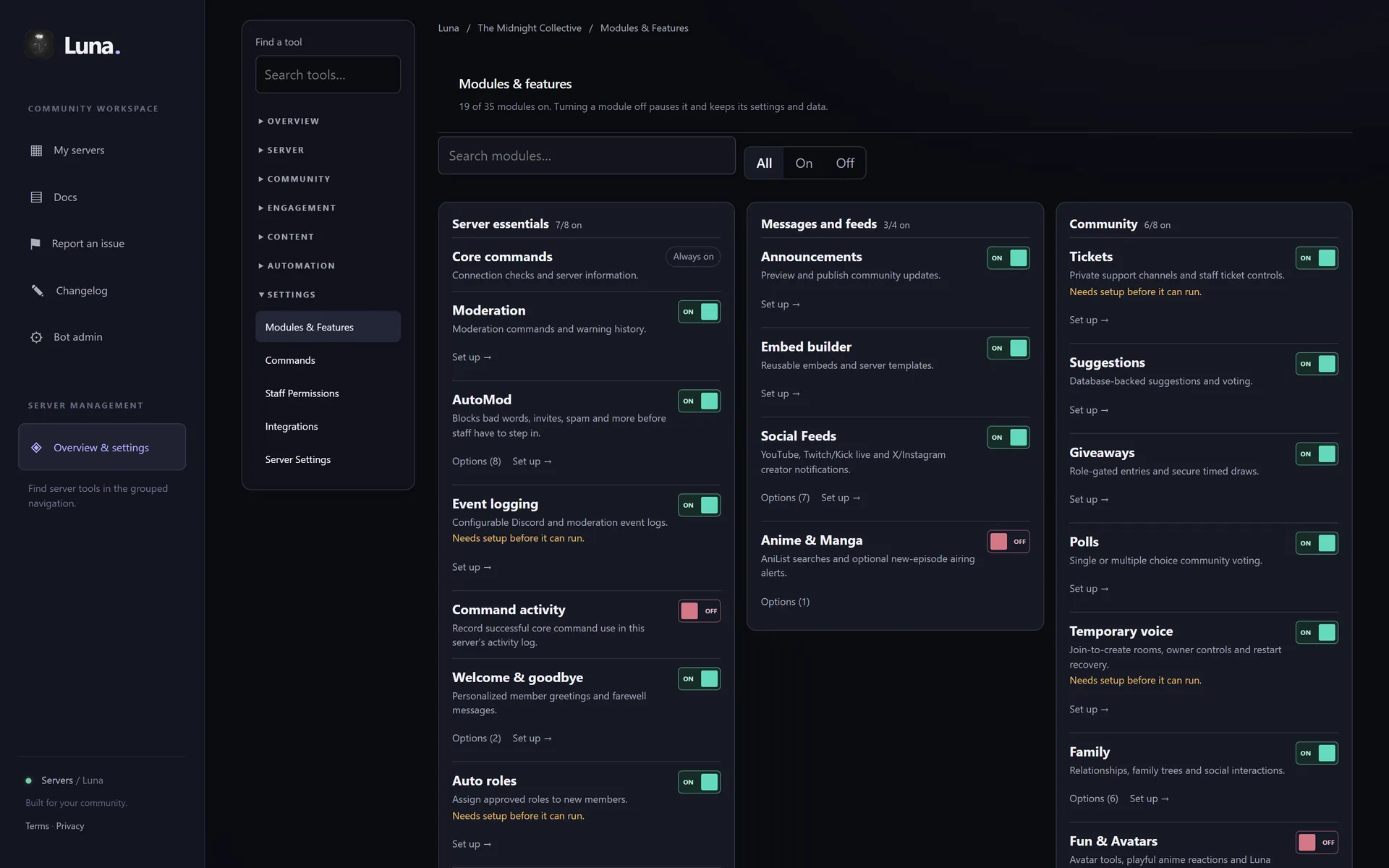Screen dimensions: 1389x868
Task: Focus the Search modules field
Action: (x=587, y=156)
